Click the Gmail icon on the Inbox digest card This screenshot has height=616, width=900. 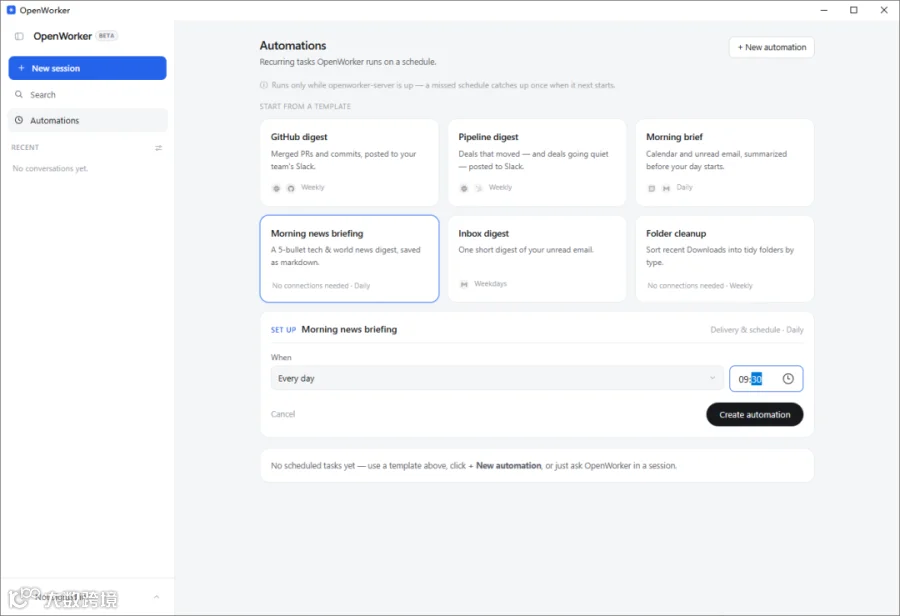click(464, 284)
